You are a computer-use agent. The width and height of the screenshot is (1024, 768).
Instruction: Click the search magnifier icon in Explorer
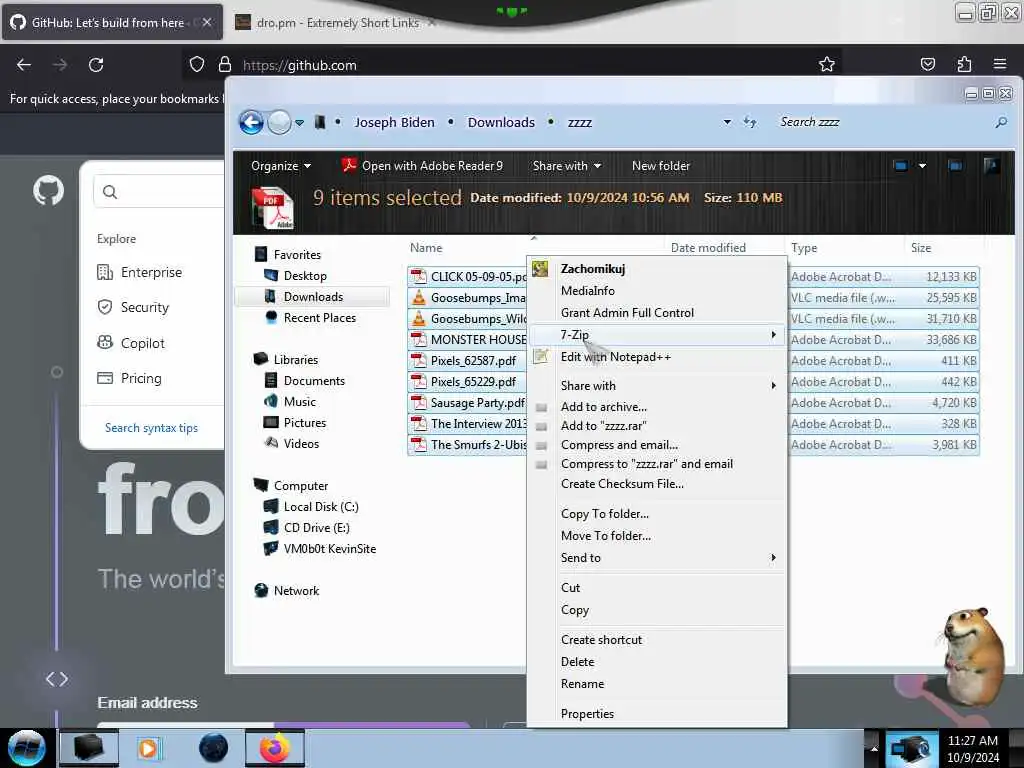(1000, 122)
